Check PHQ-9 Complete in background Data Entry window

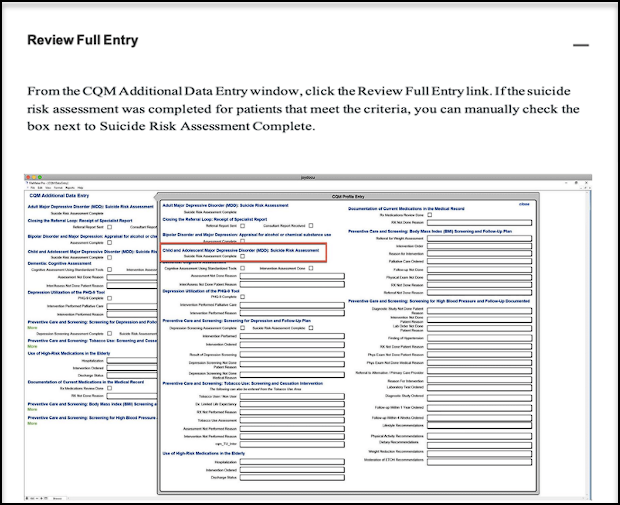(110, 298)
